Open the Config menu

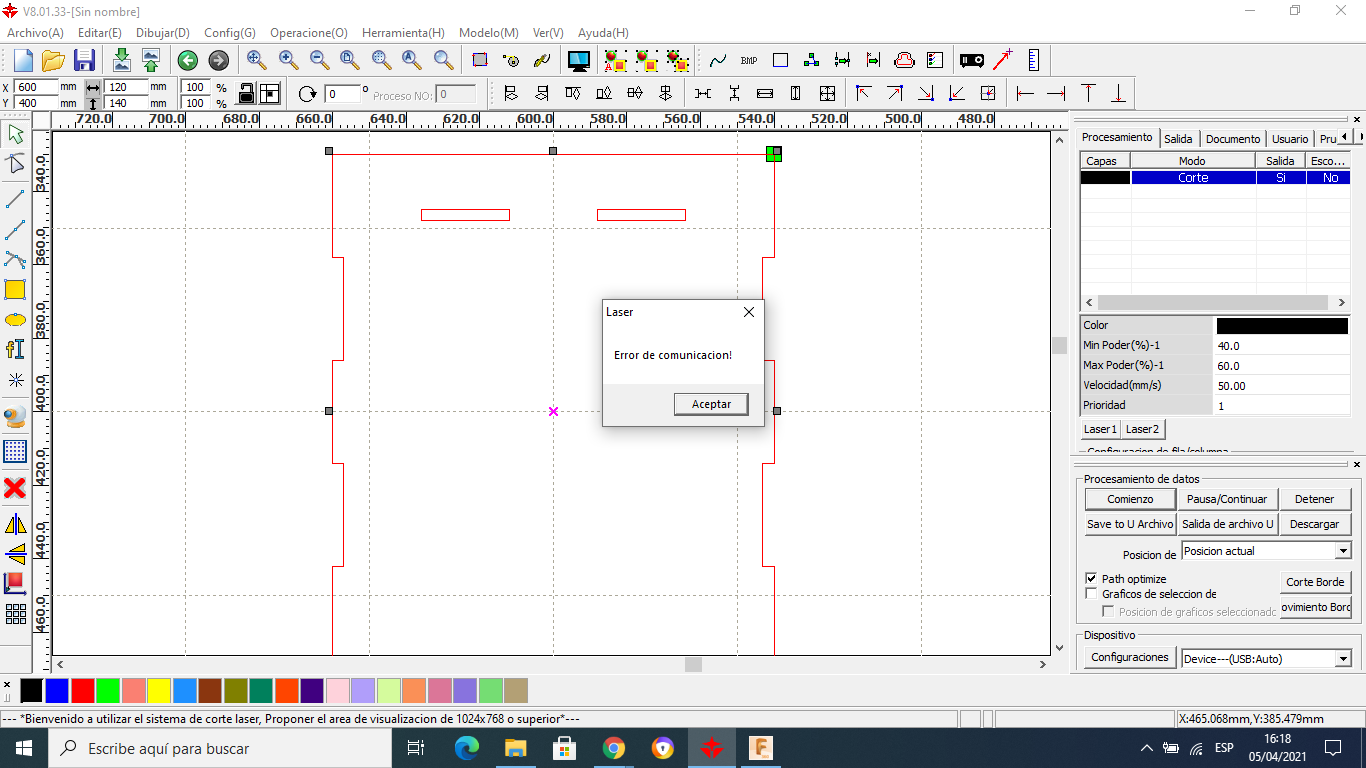coord(230,33)
